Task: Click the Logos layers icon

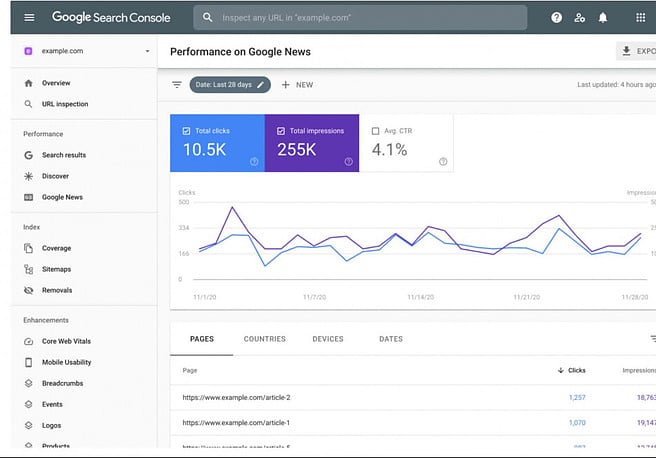Action: [x=28, y=425]
